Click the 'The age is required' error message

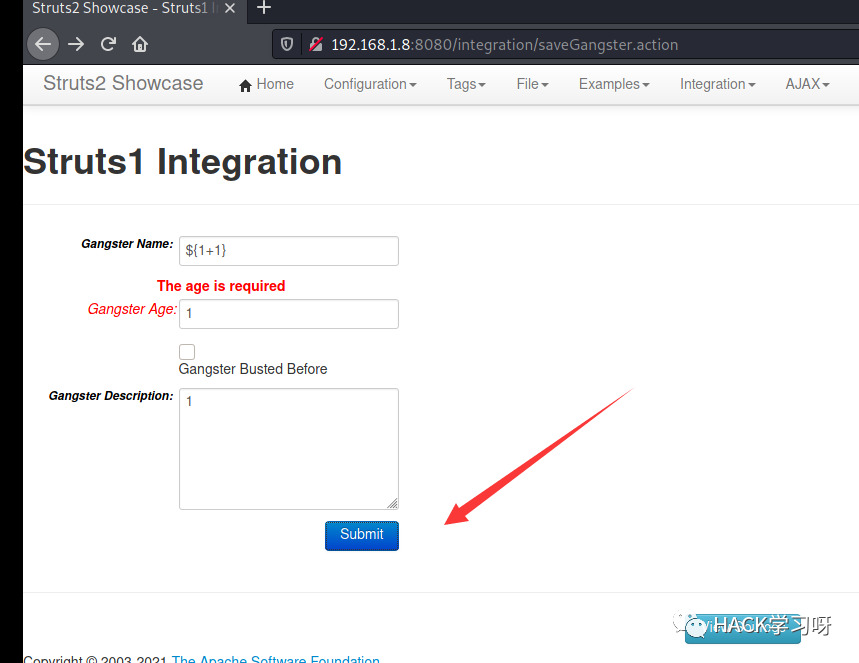coord(221,286)
